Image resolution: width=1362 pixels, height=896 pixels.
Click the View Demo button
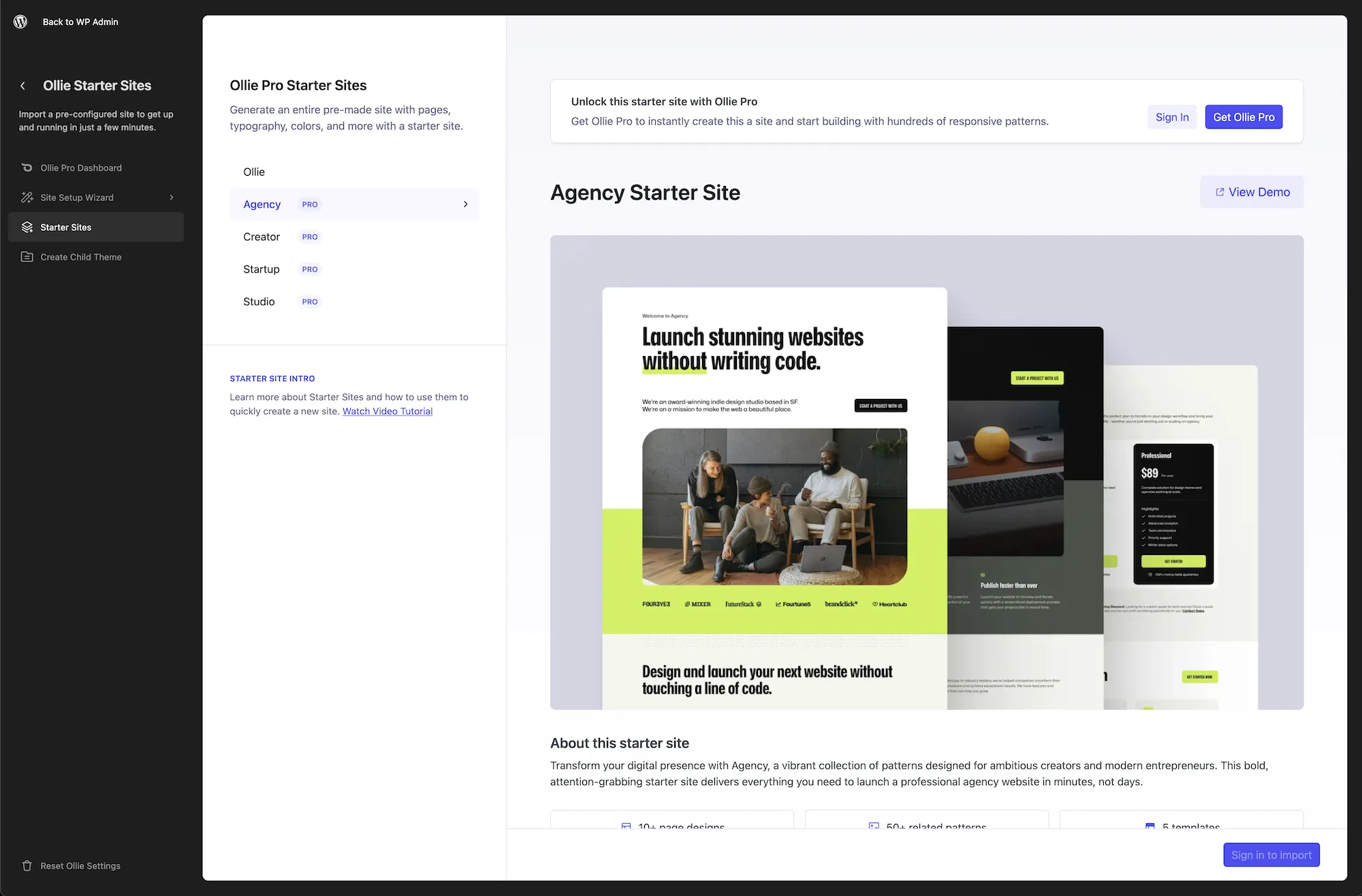1252,192
